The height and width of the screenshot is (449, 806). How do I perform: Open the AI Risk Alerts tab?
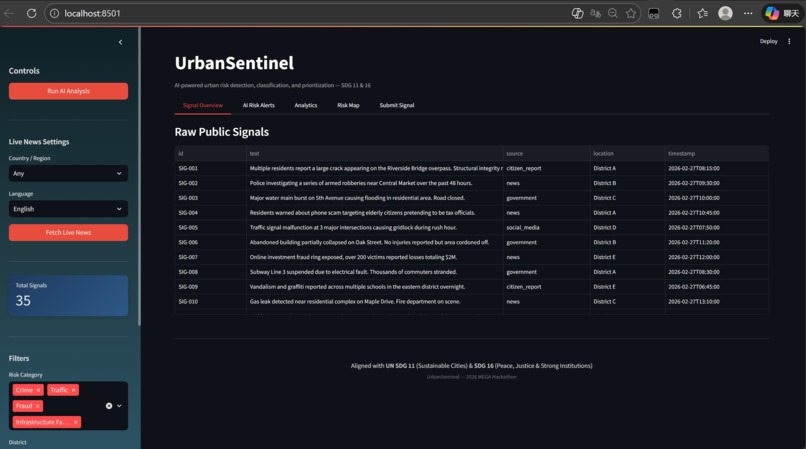click(x=259, y=105)
